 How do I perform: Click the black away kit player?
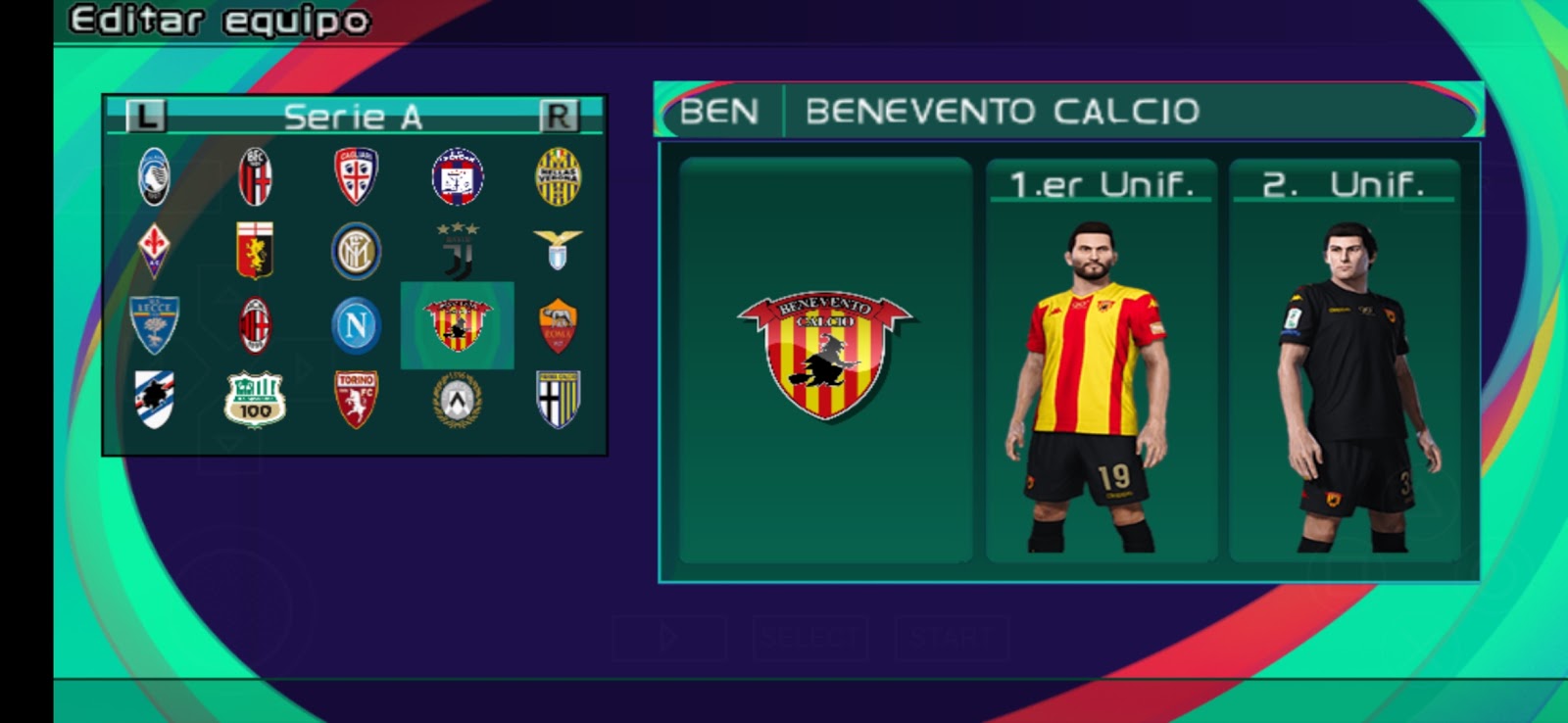point(1354,387)
